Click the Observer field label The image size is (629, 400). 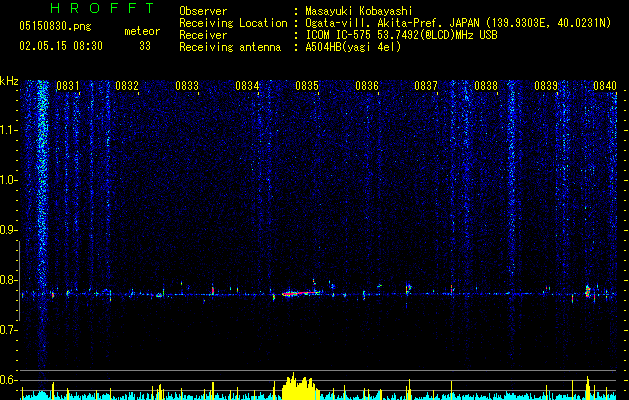click(203, 11)
